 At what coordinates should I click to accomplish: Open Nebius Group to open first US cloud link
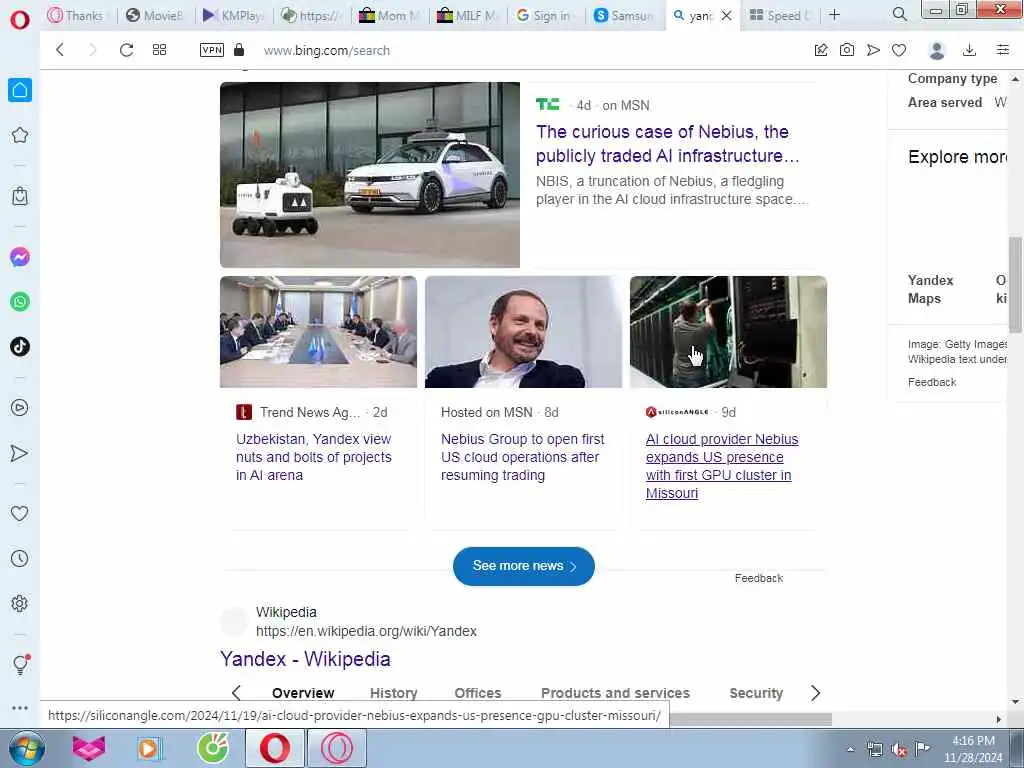tap(522, 457)
